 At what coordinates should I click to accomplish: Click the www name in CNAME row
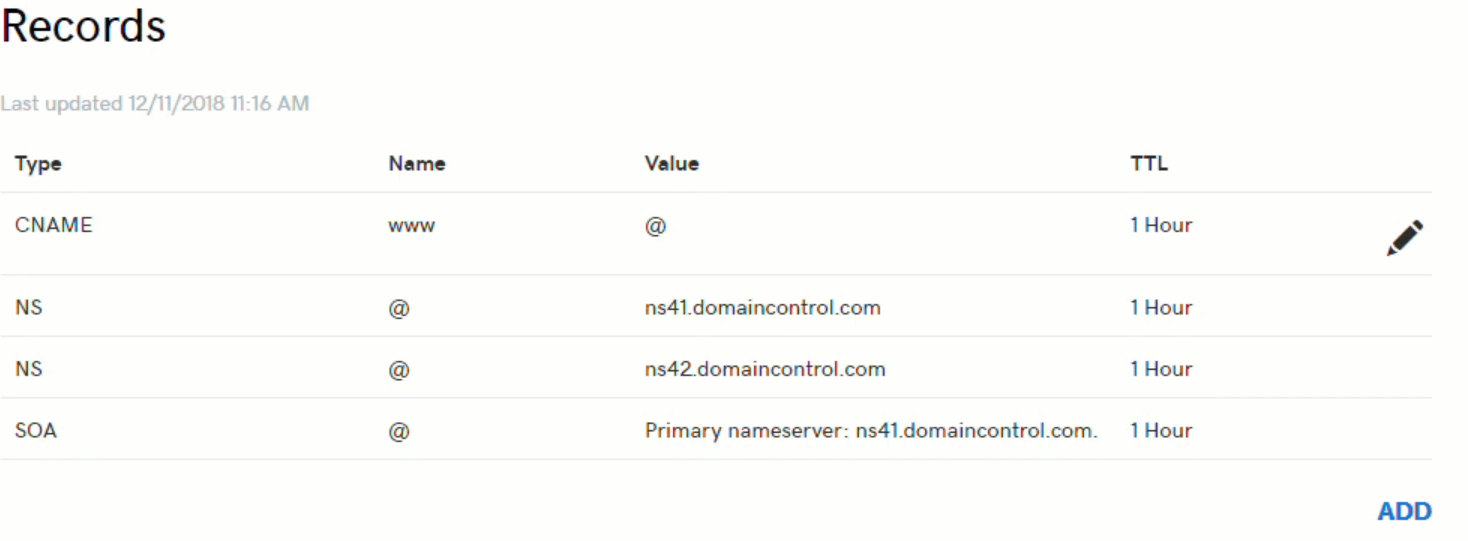click(411, 226)
